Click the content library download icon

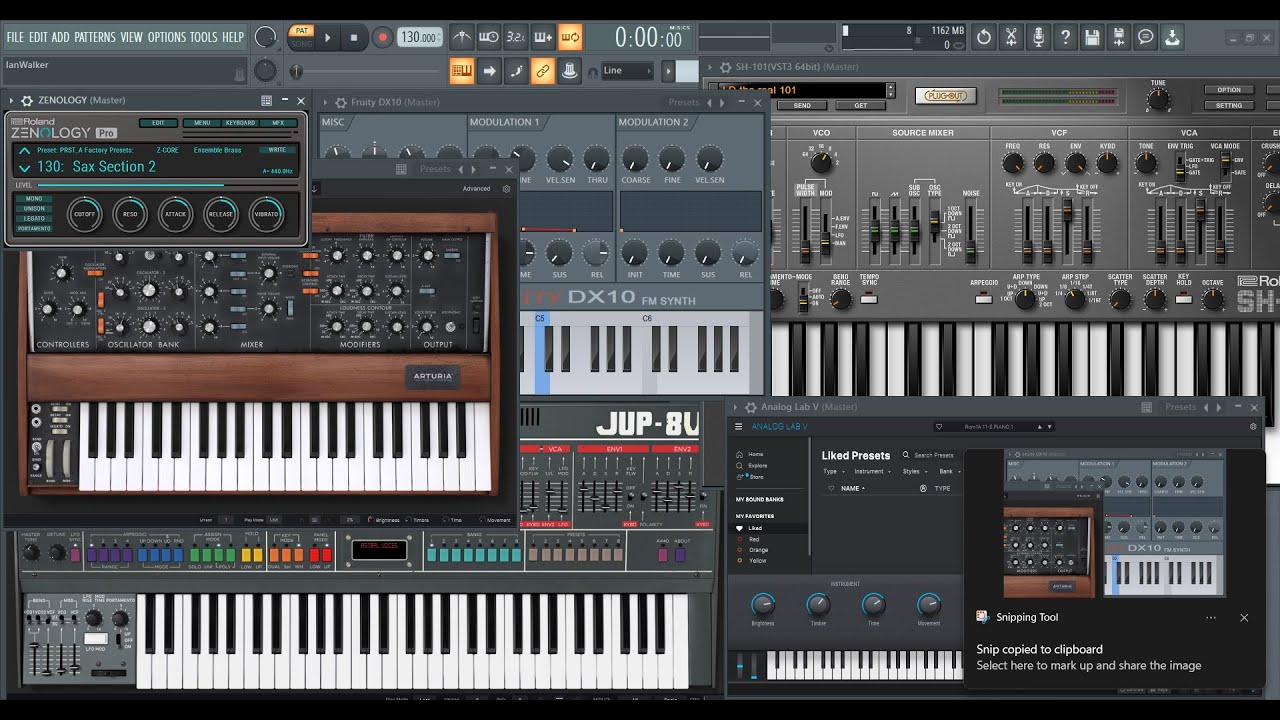click(x=1173, y=38)
